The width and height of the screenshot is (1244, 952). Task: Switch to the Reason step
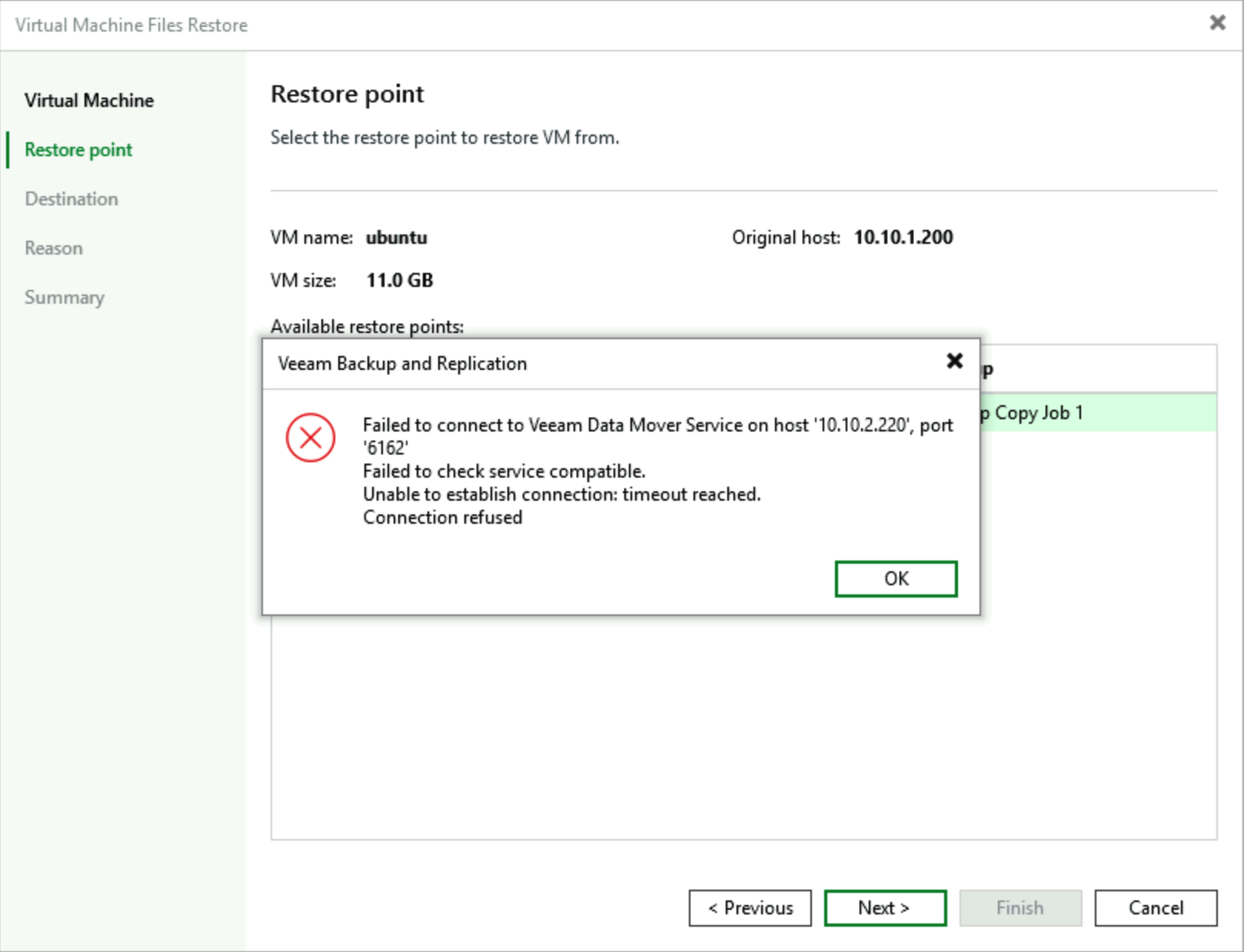click(x=54, y=248)
